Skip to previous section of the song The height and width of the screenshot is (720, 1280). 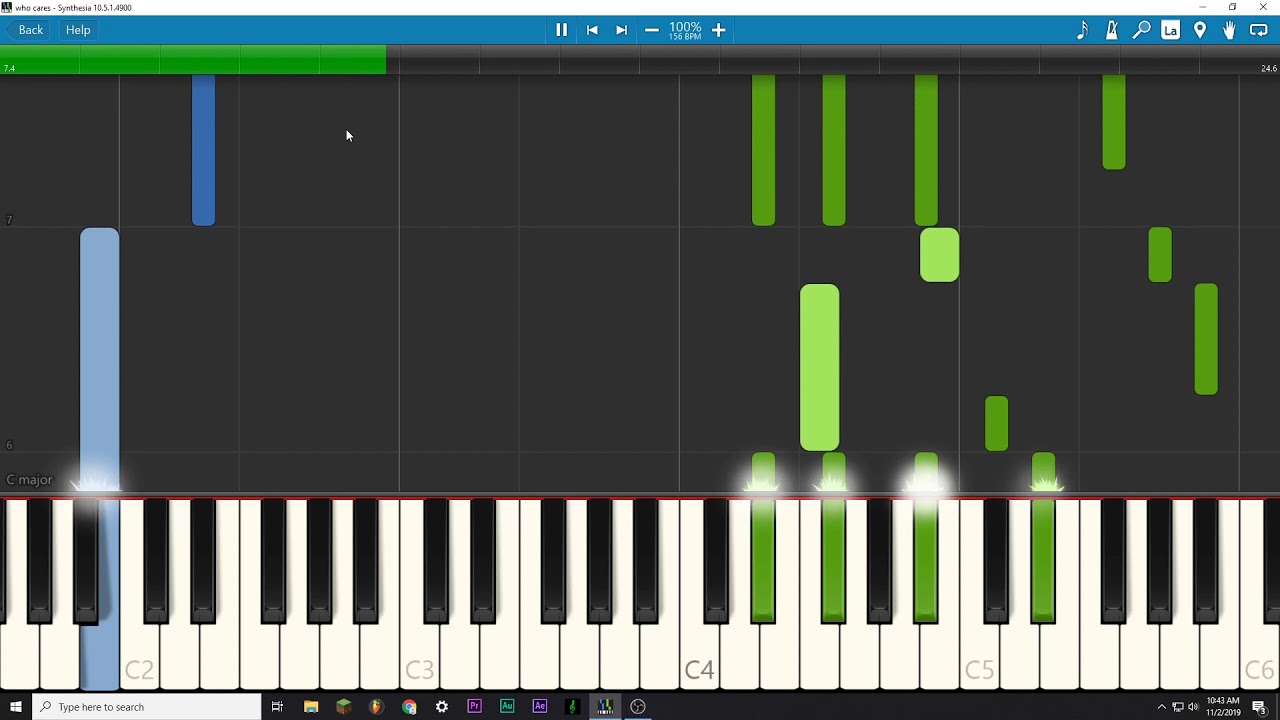click(592, 30)
